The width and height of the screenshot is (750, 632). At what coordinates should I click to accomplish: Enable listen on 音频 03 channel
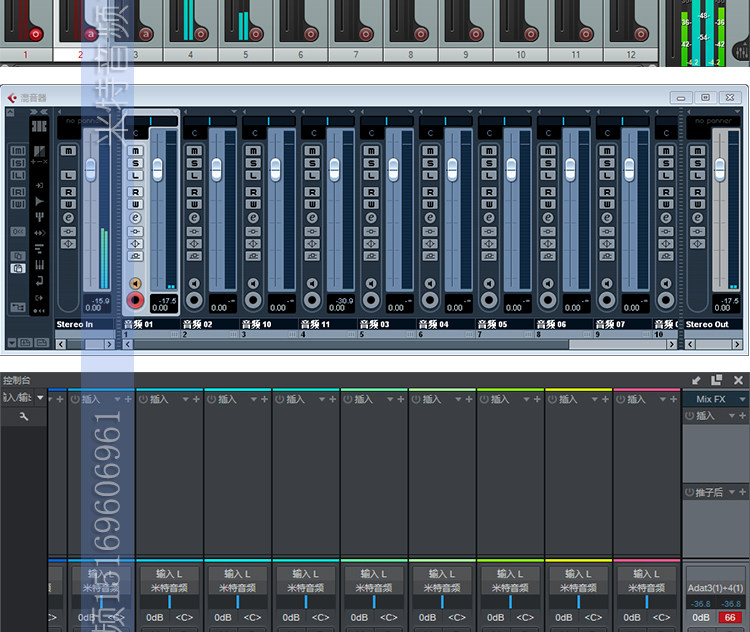tap(371, 176)
